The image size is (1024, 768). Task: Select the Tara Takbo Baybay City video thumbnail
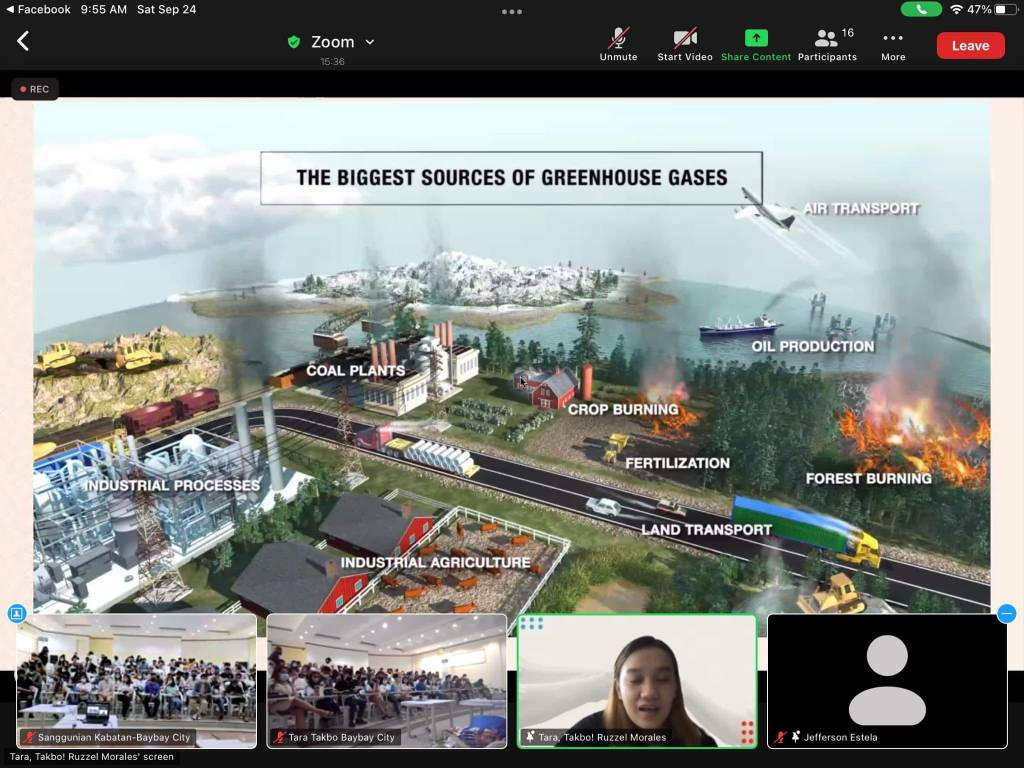387,680
